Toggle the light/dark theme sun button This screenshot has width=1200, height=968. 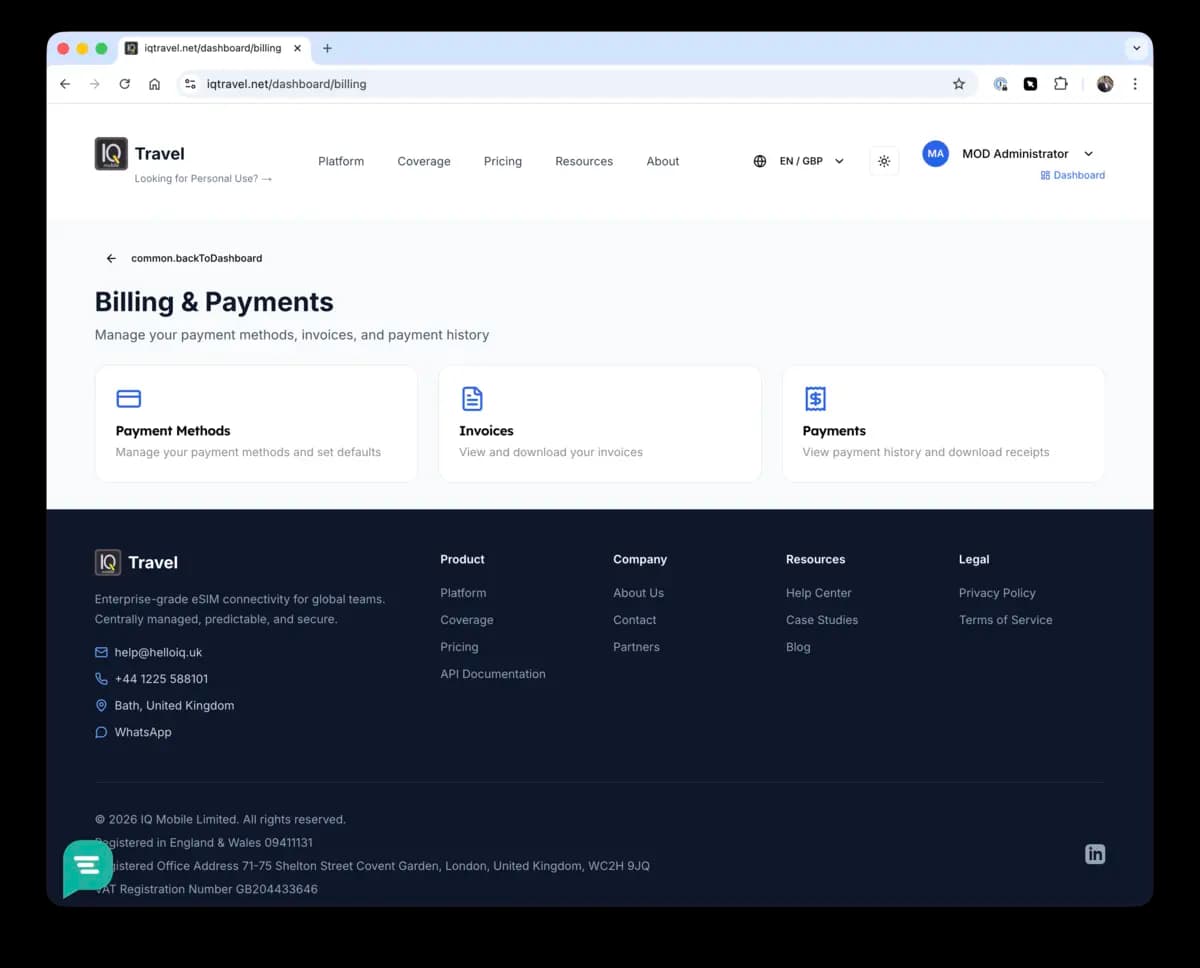click(884, 161)
